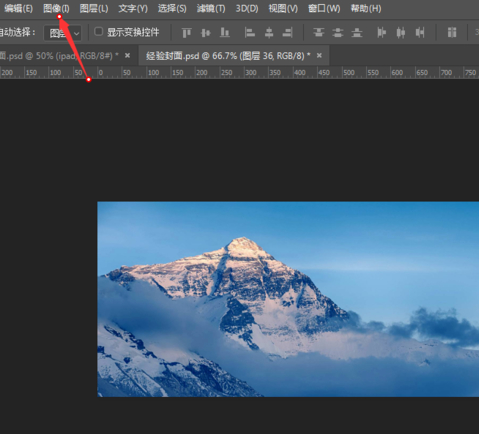Click distribute vertical centers icon
479x434 pixels.
(338, 33)
